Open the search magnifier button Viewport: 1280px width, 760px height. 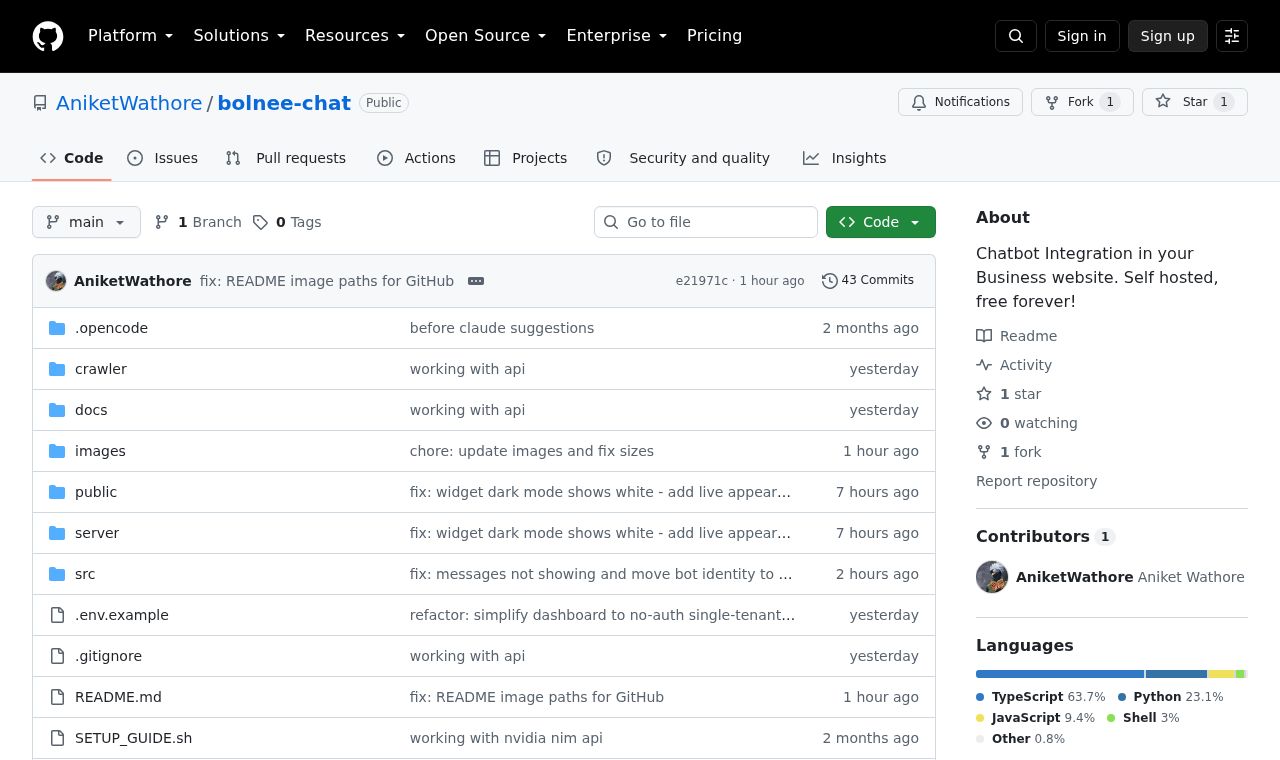point(1016,36)
